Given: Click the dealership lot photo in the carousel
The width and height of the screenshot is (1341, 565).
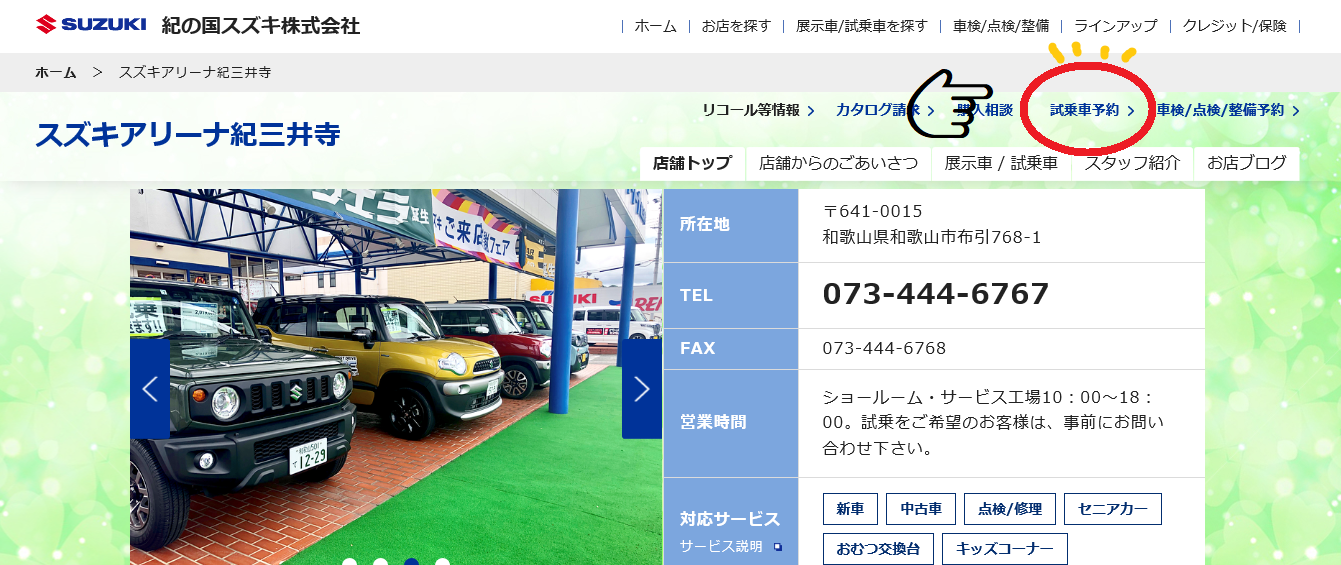Looking at the screenshot, I should tap(396, 377).
